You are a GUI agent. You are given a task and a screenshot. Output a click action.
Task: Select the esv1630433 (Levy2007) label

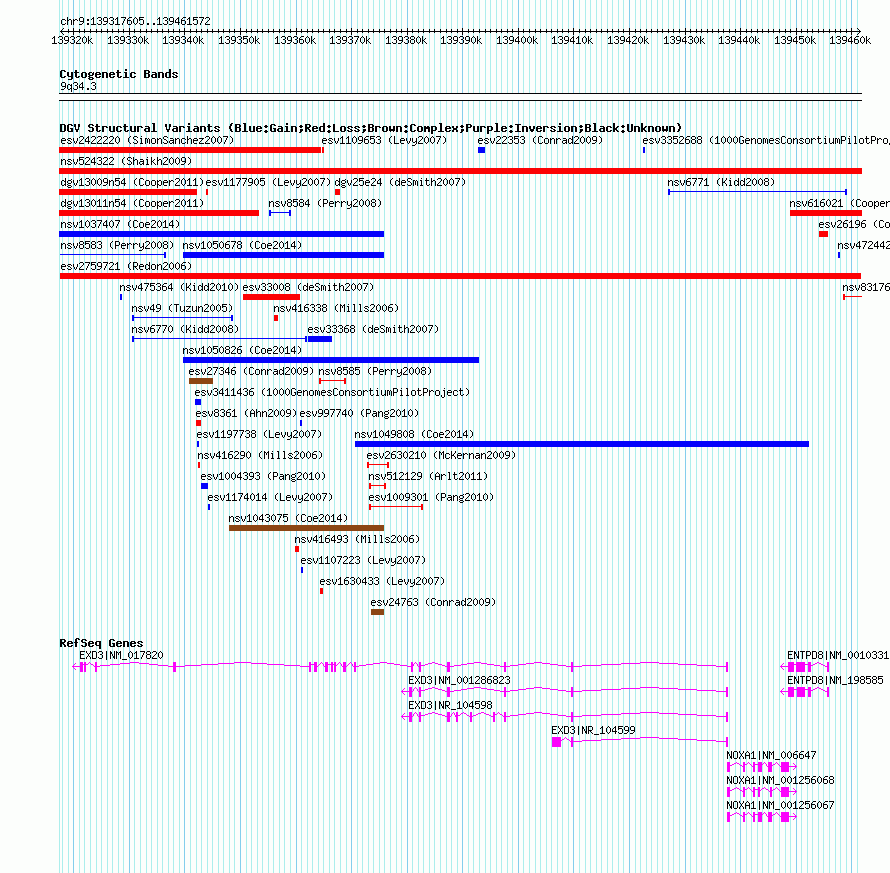click(x=382, y=581)
